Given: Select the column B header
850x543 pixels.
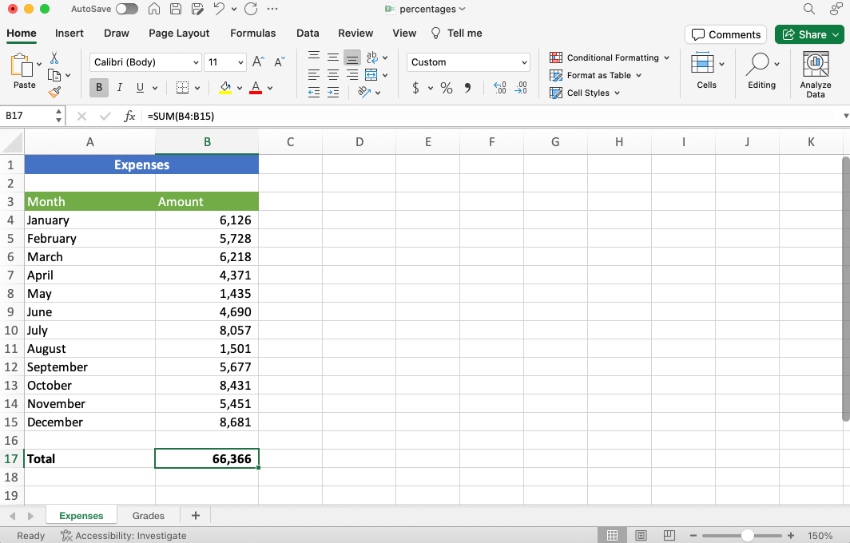Looking at the screenshot, I should [x=207, y=142].
